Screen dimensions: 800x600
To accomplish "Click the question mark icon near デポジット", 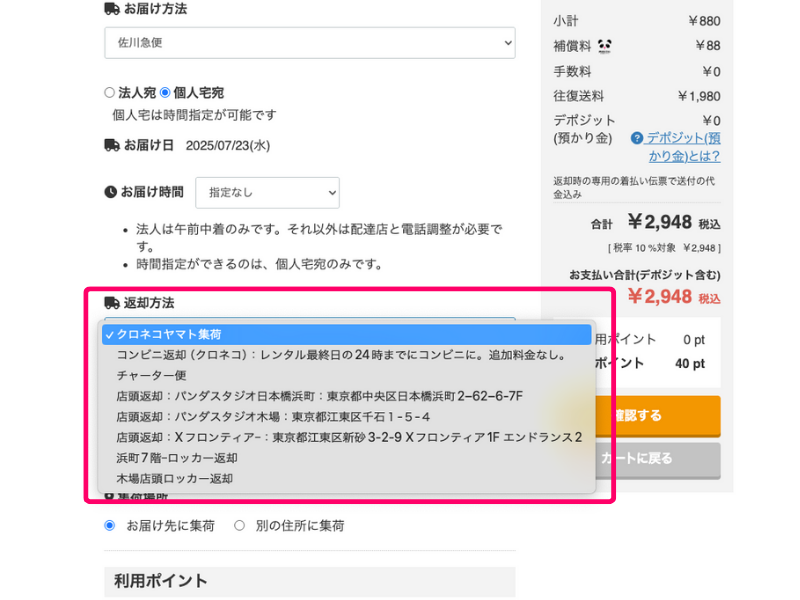I will tap(636, 138).
